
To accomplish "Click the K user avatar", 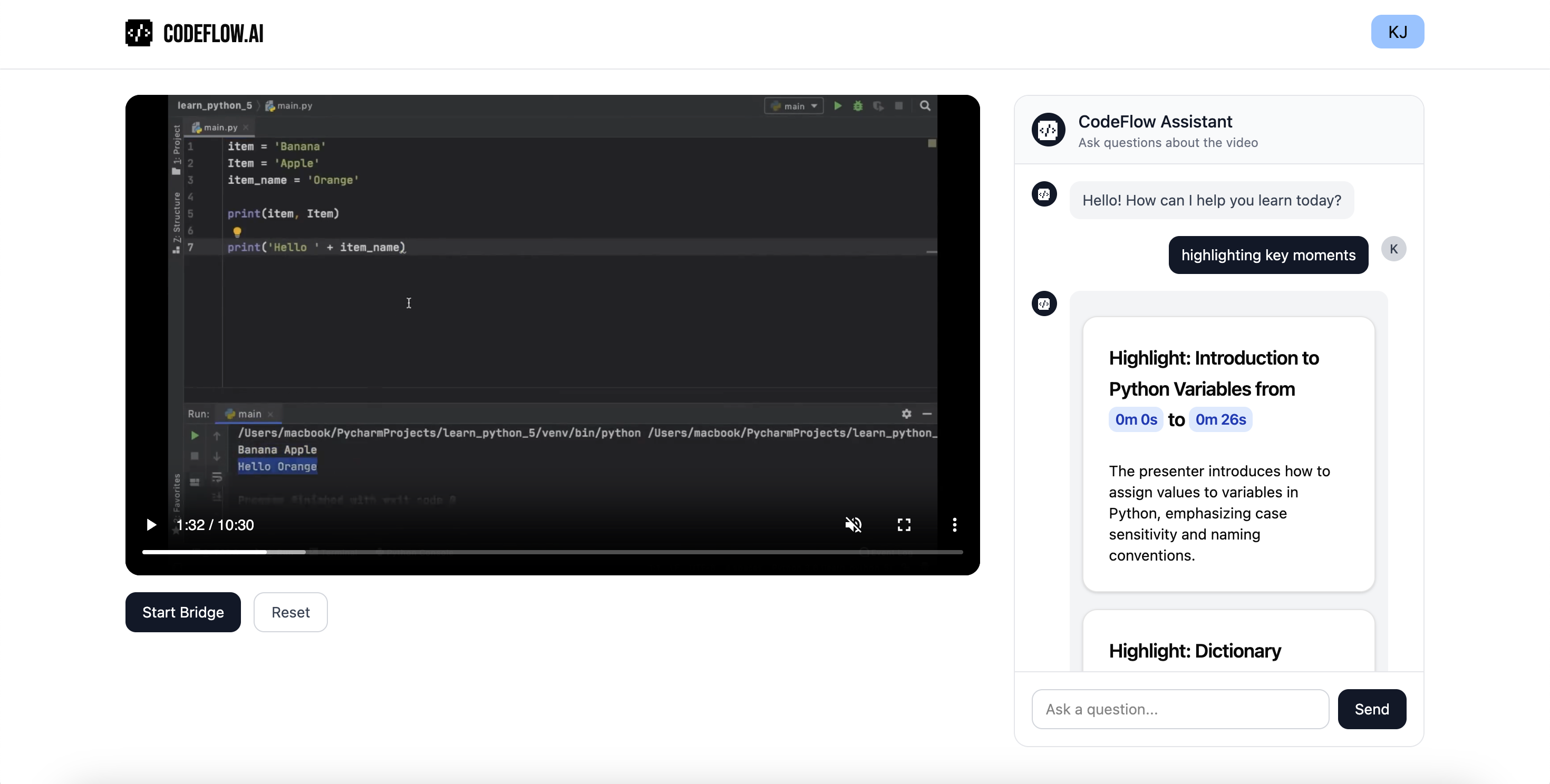I will pyautogui.click(x=1393, y=249).
